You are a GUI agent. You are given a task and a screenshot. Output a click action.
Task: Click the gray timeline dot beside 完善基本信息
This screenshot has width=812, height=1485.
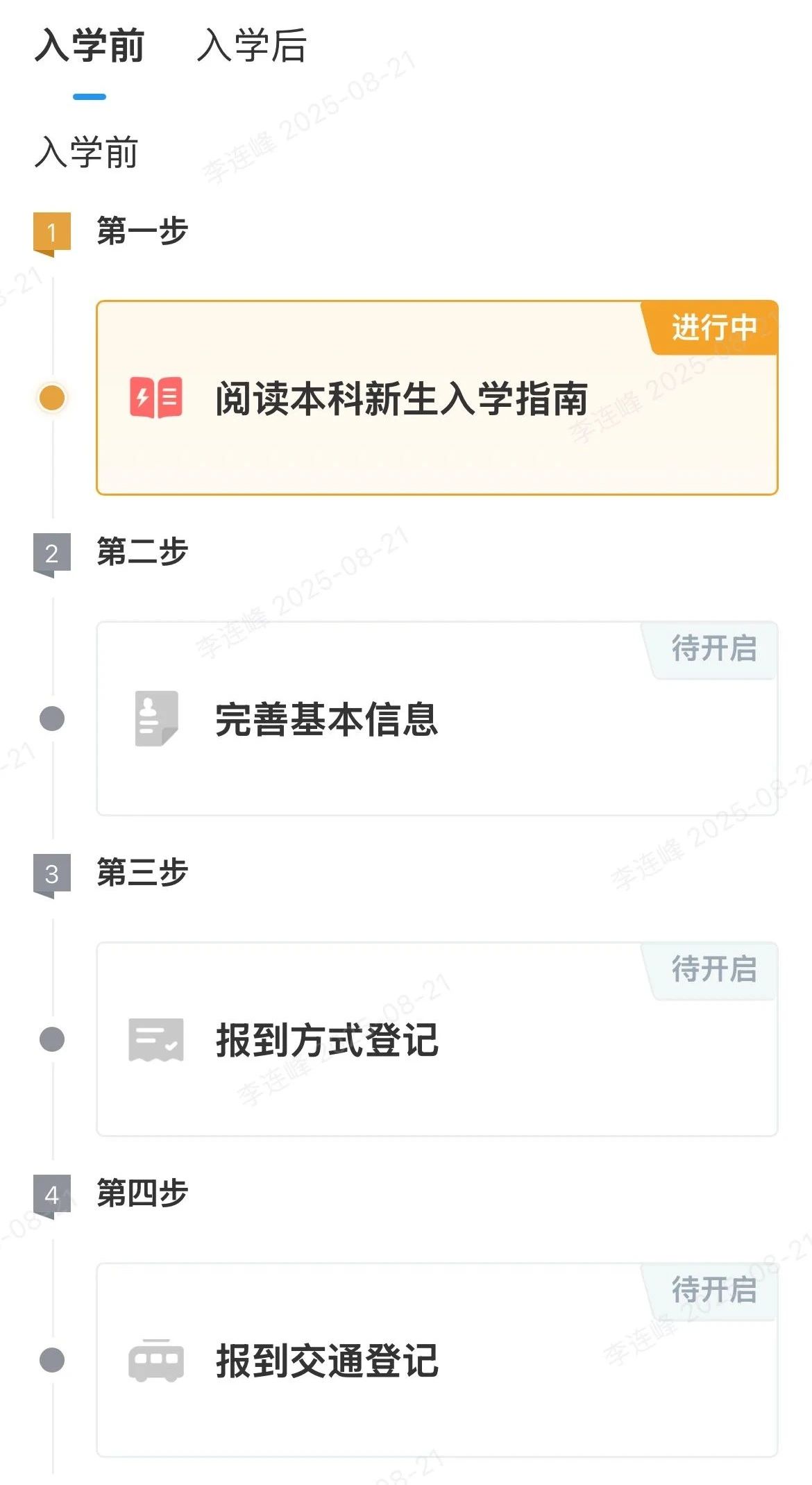tap(52, 719)
